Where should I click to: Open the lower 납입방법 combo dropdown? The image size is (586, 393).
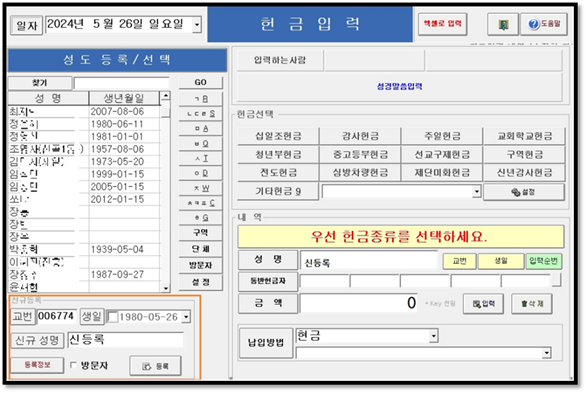546,353
